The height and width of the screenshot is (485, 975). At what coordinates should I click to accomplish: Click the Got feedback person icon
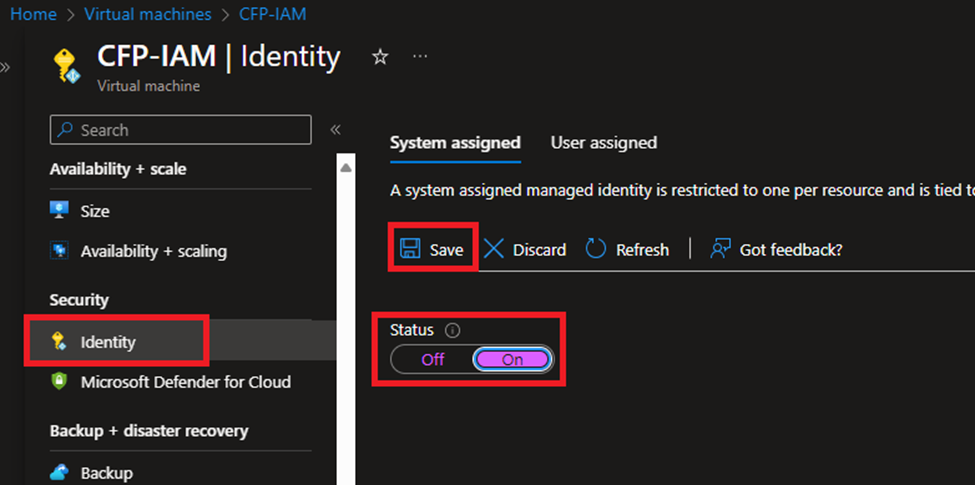(720, 249)
